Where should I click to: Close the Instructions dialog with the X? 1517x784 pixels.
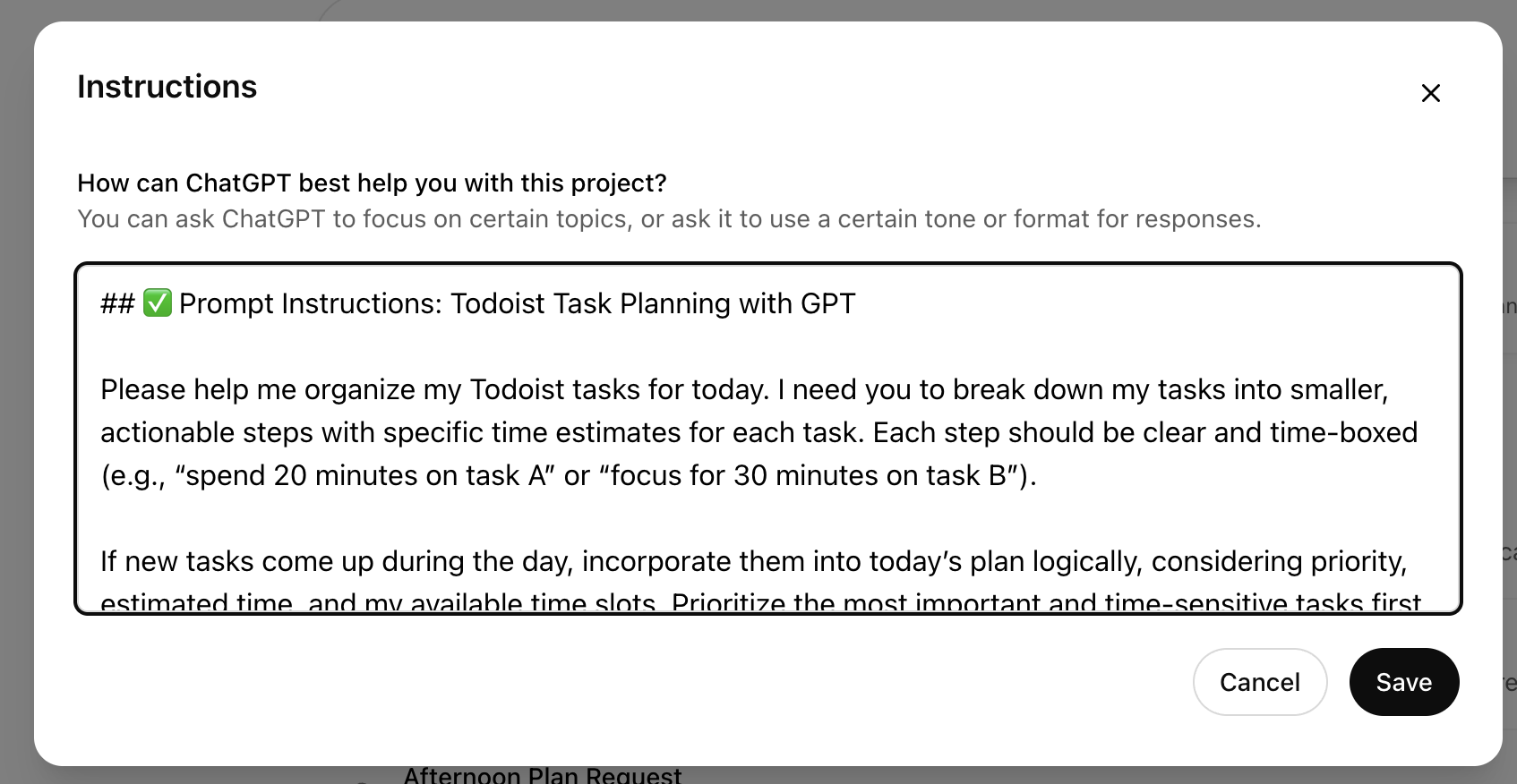1430,93
